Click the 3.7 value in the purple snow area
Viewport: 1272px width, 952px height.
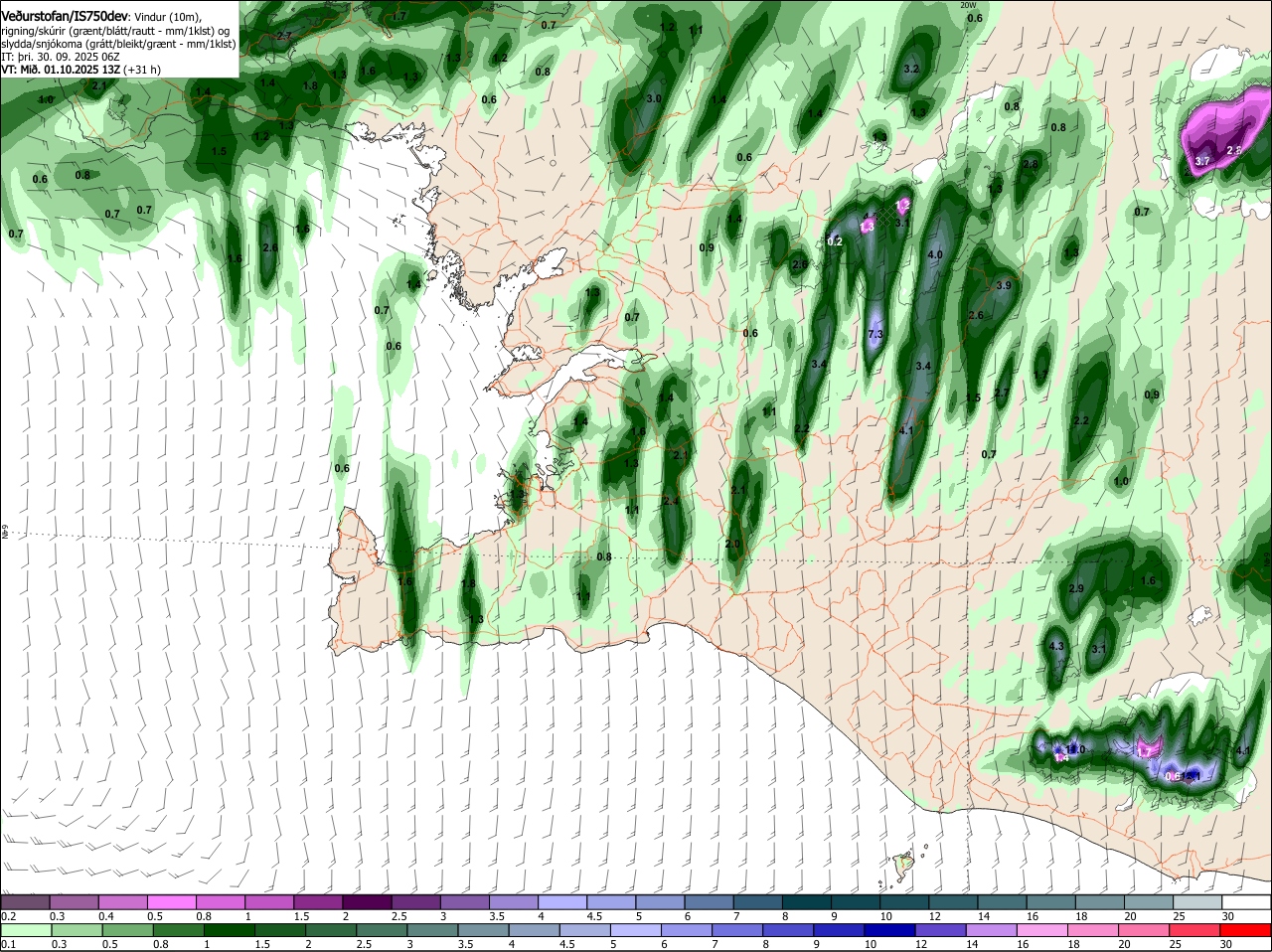(1202, 161)
